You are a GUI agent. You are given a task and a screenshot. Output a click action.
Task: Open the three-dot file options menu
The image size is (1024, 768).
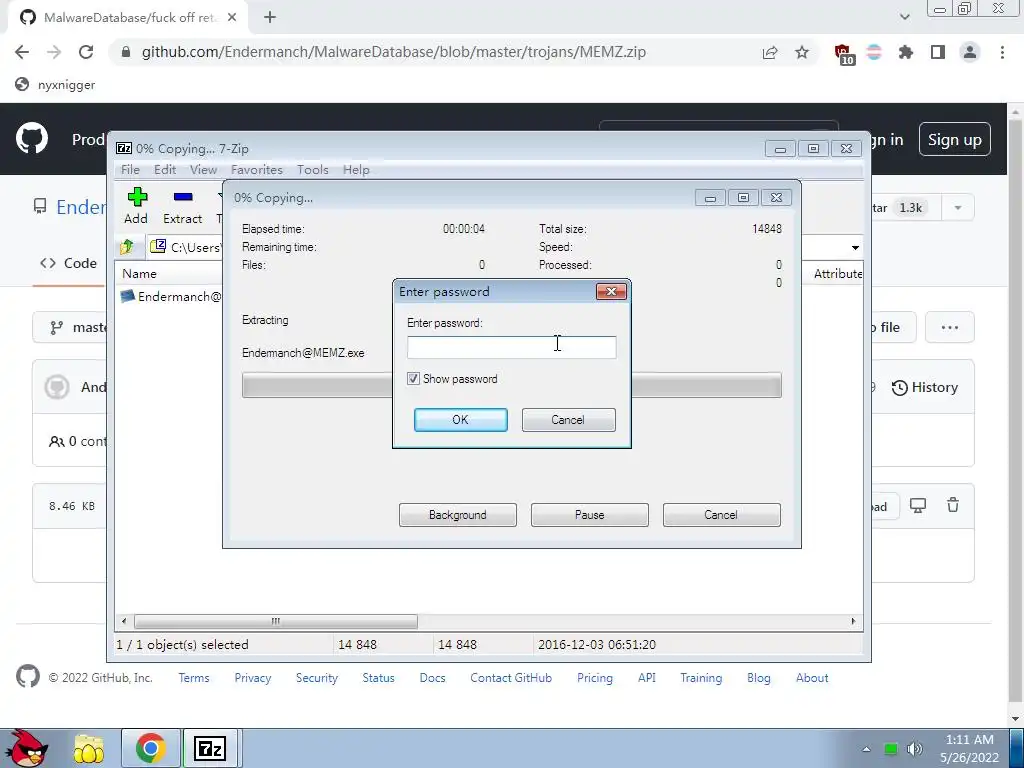pos(950,327)
